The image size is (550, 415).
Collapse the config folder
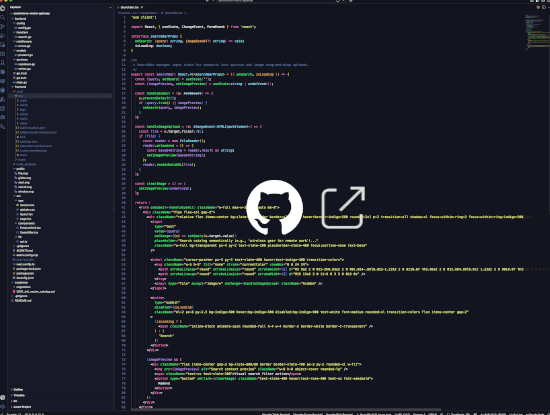(20, 23)
